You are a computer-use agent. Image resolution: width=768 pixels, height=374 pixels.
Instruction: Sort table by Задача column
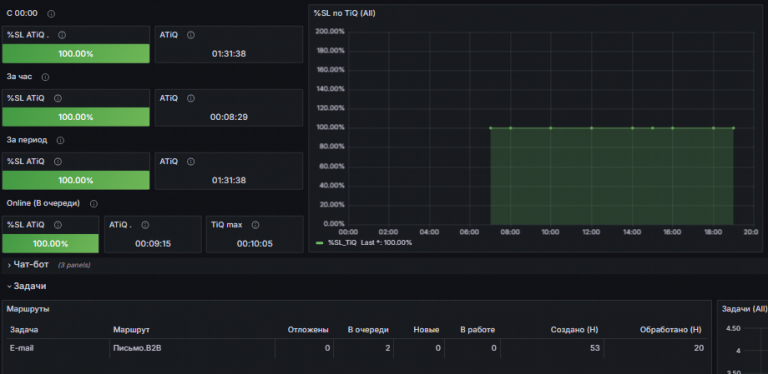point(24,330)
